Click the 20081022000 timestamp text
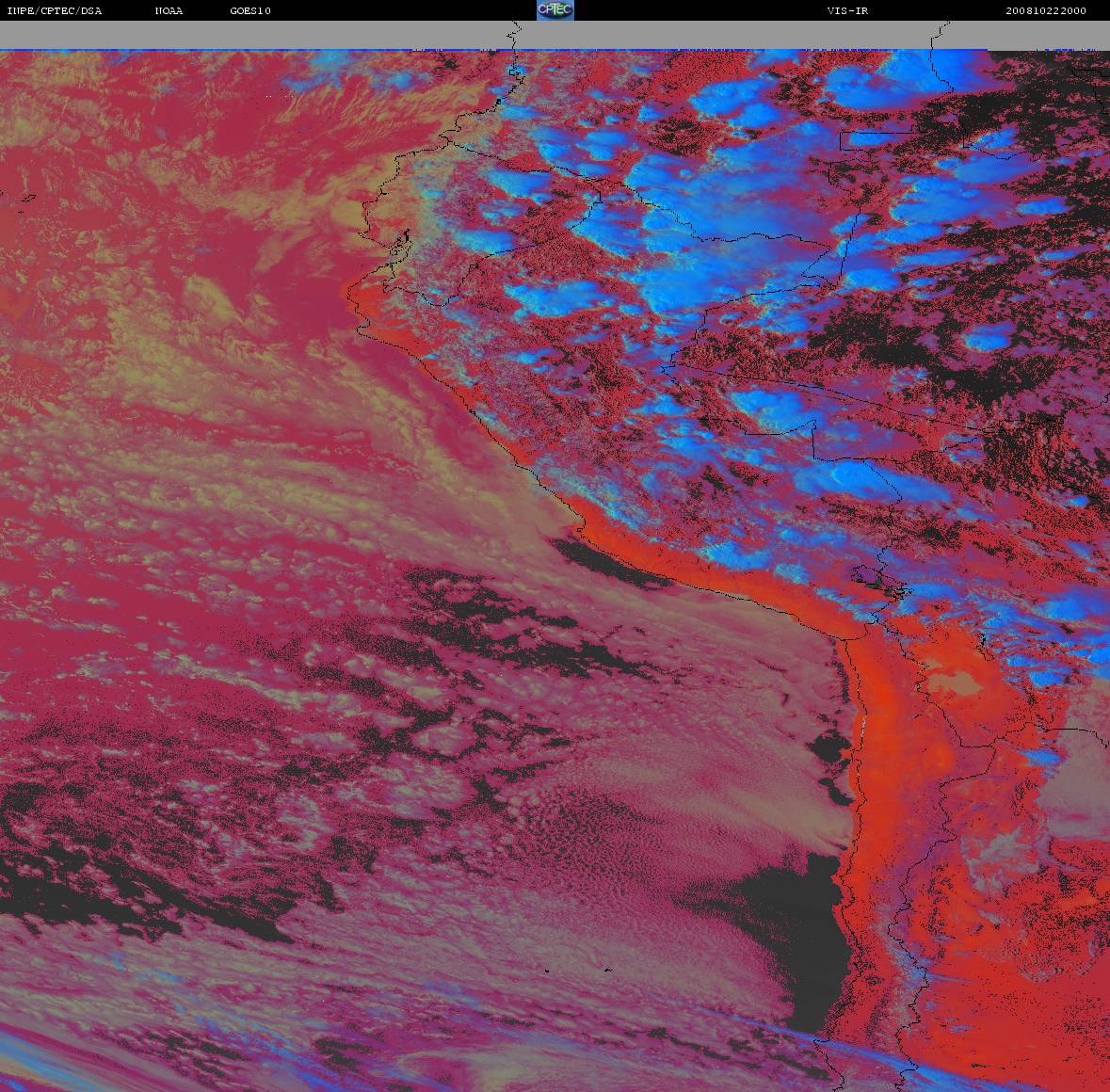1110x1092 pixels. [x=1046, y=10]
